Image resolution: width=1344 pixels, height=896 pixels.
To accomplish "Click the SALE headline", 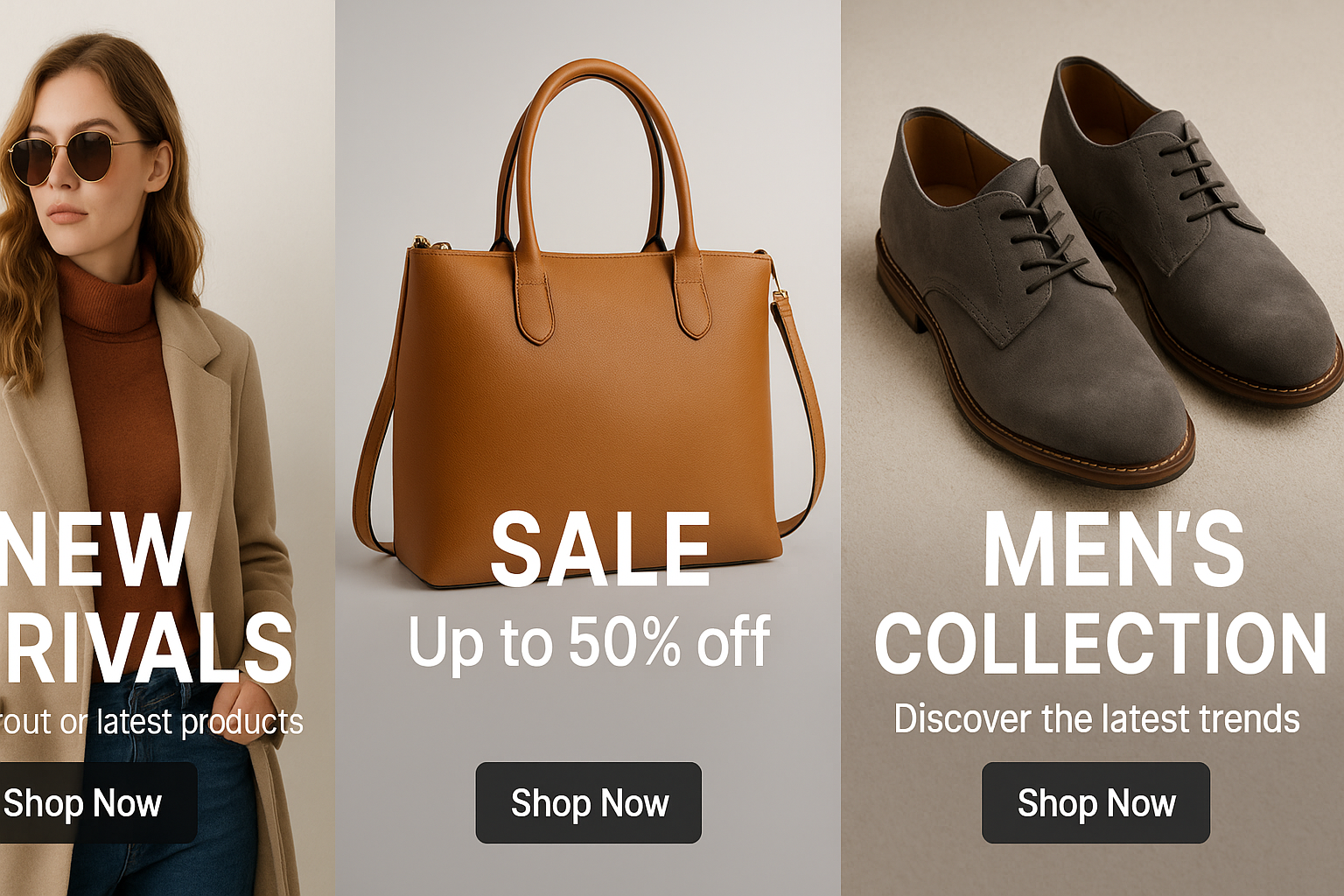I will click(600, 549).
